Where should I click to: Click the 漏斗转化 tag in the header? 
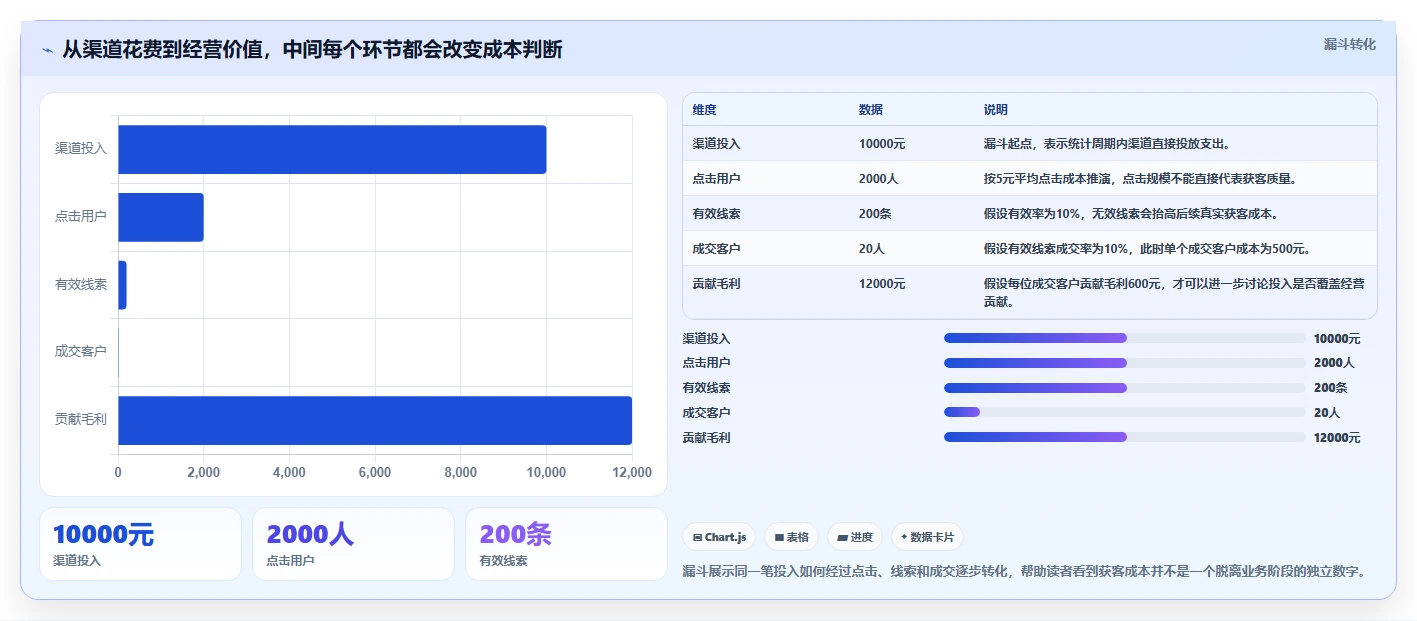1349,44
